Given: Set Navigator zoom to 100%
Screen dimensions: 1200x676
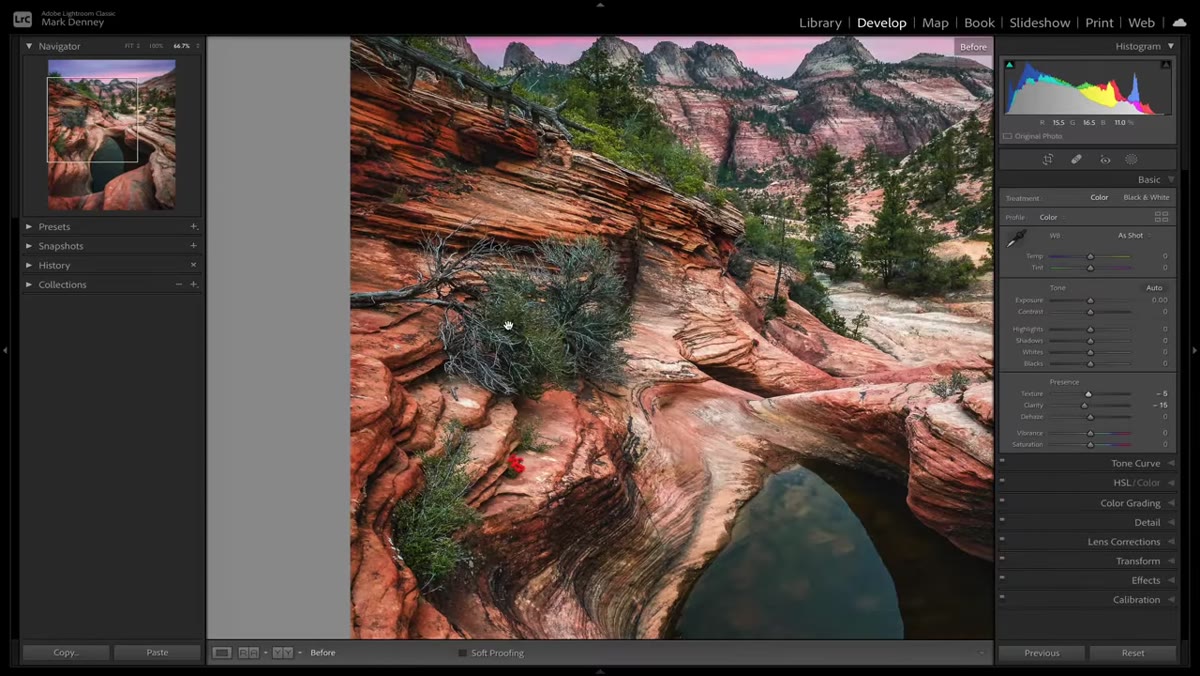Looking at the screenshot, I should tap(156, 46).
